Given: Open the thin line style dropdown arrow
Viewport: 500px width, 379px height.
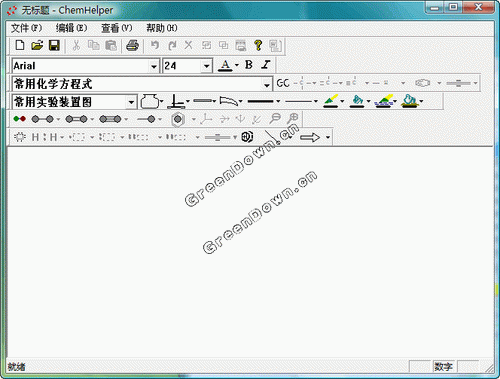Looking at the screenshot, I should [315, 101].
